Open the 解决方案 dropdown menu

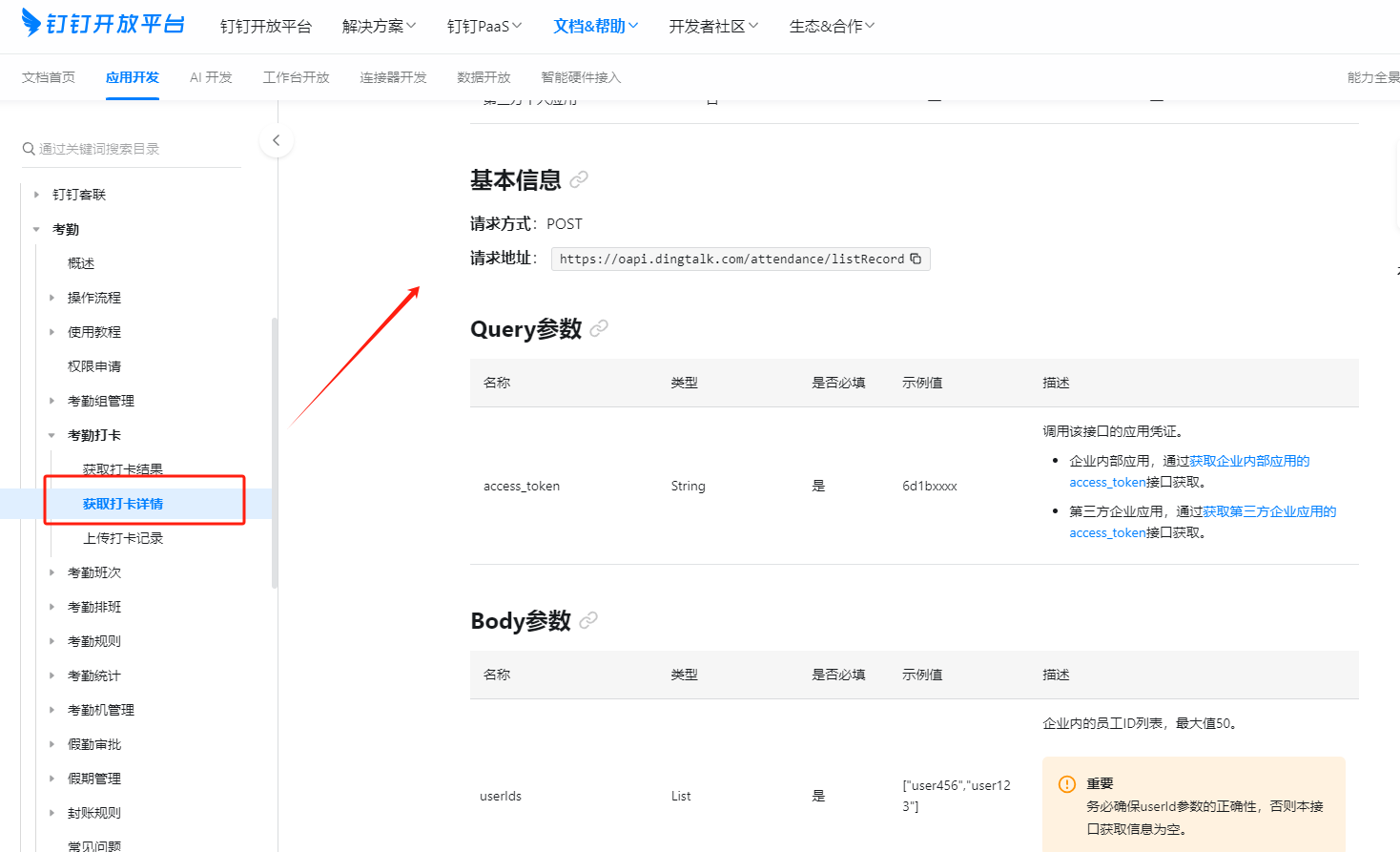(379, 26)
